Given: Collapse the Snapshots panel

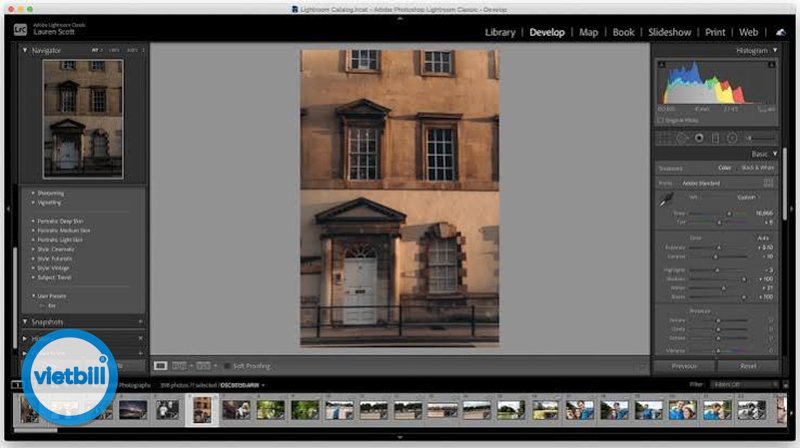Looking at the screenshot, I should click(x=24, y=321).
